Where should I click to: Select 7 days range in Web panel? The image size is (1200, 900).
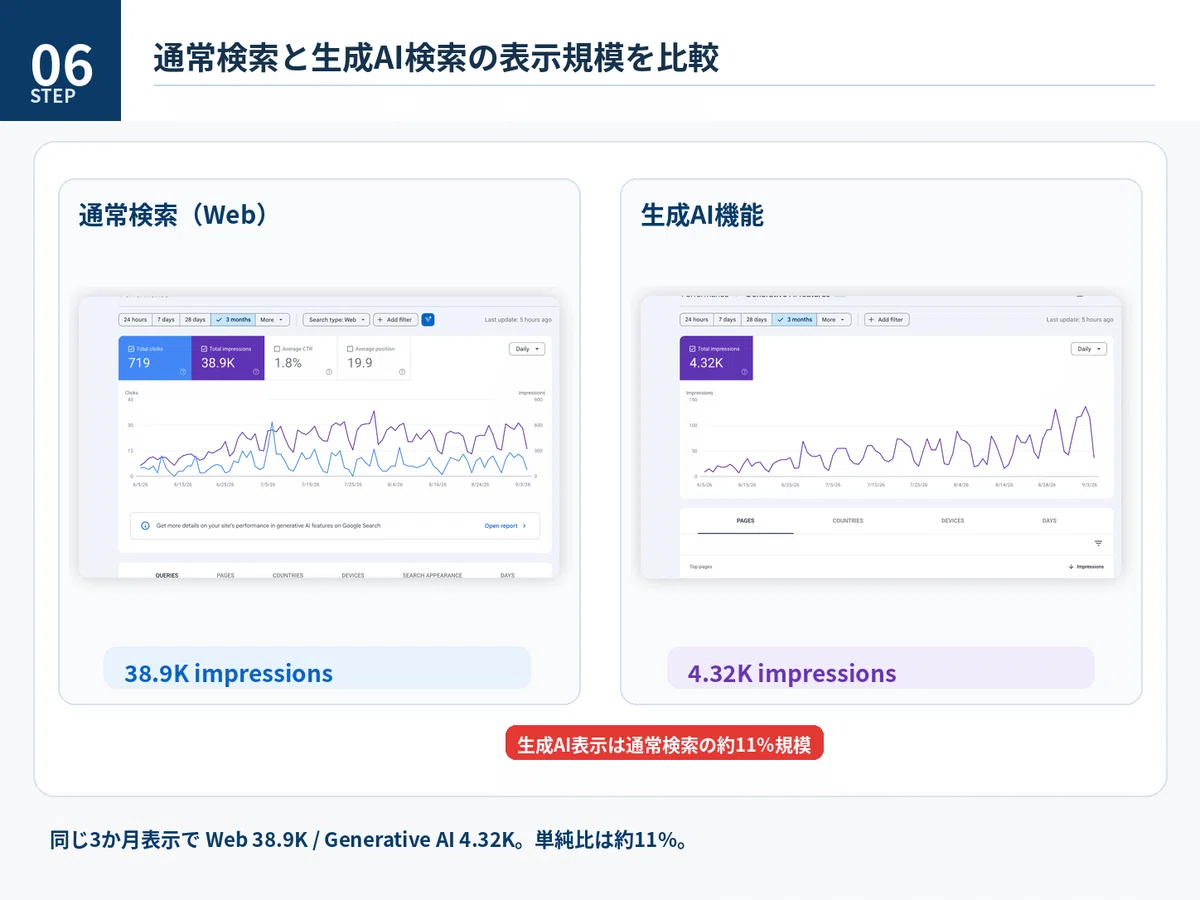pos(165,320)
